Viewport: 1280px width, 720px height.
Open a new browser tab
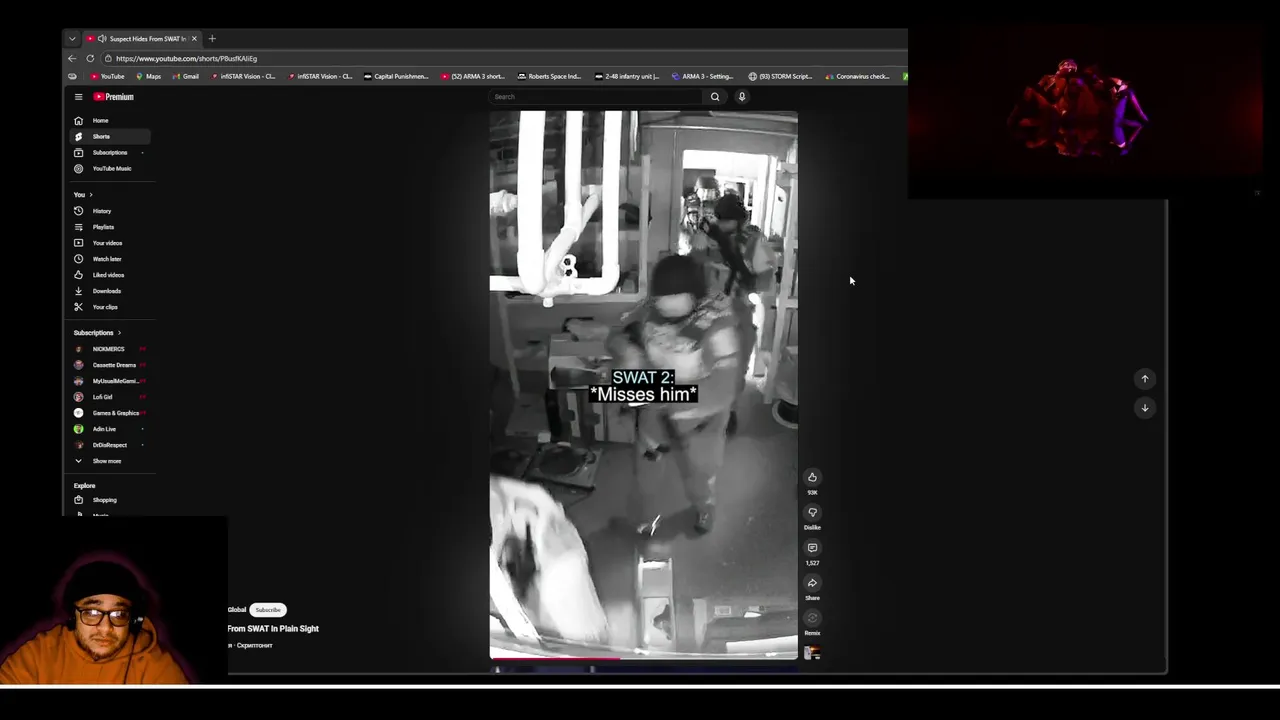[x=212, y=39]
